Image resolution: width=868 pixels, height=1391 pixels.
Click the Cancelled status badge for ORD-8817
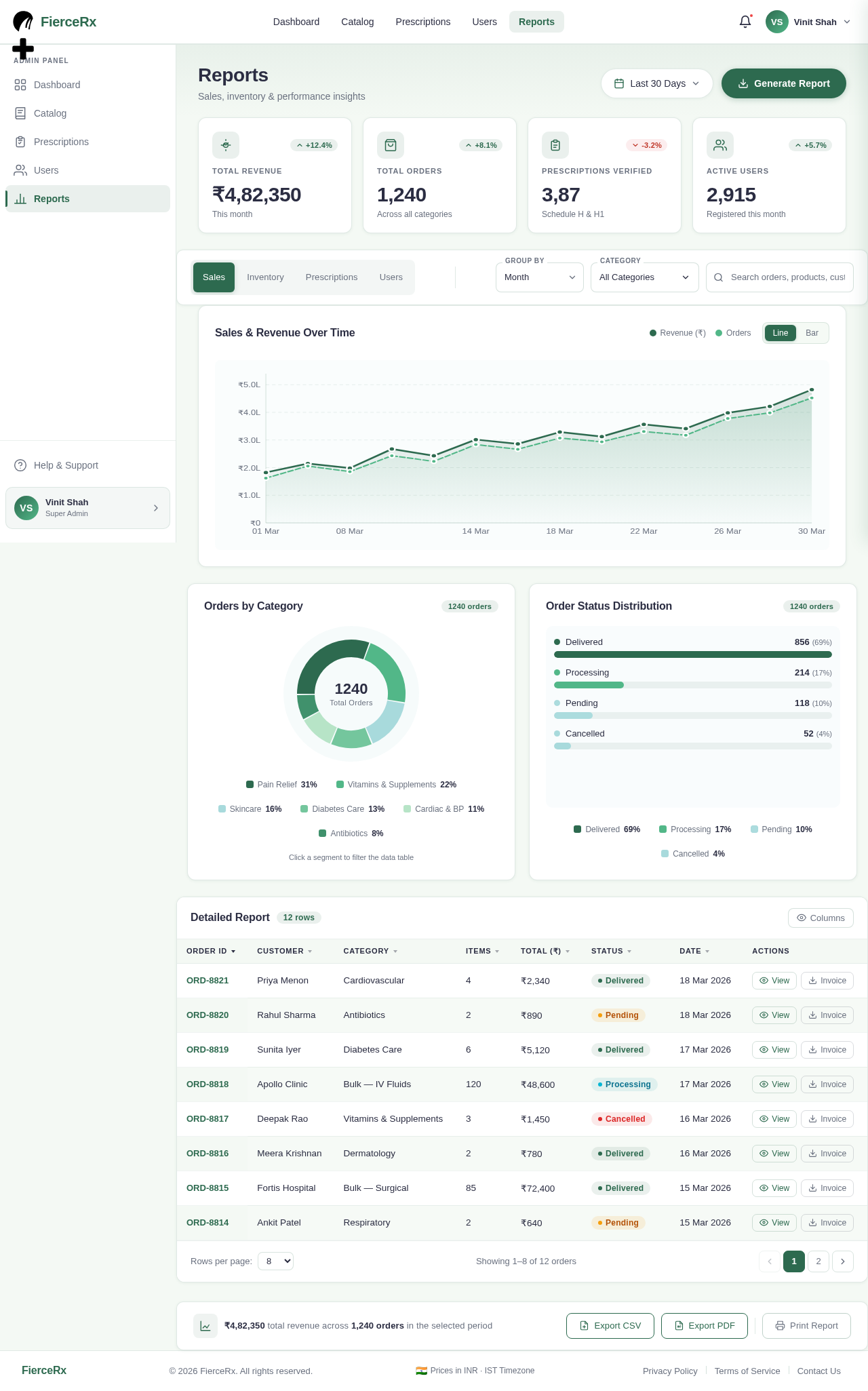click(621, 1119)
